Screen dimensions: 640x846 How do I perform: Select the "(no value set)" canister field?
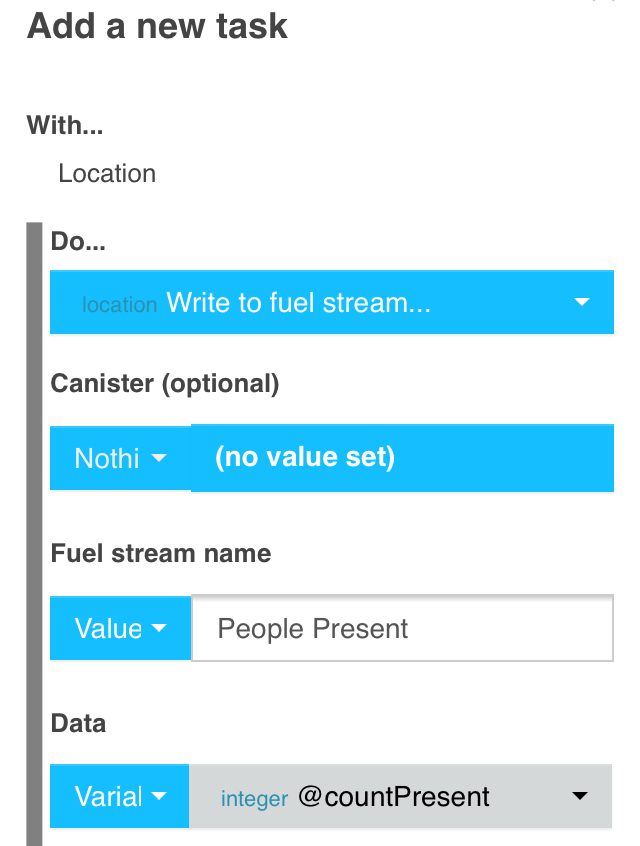tap(403, 458)
